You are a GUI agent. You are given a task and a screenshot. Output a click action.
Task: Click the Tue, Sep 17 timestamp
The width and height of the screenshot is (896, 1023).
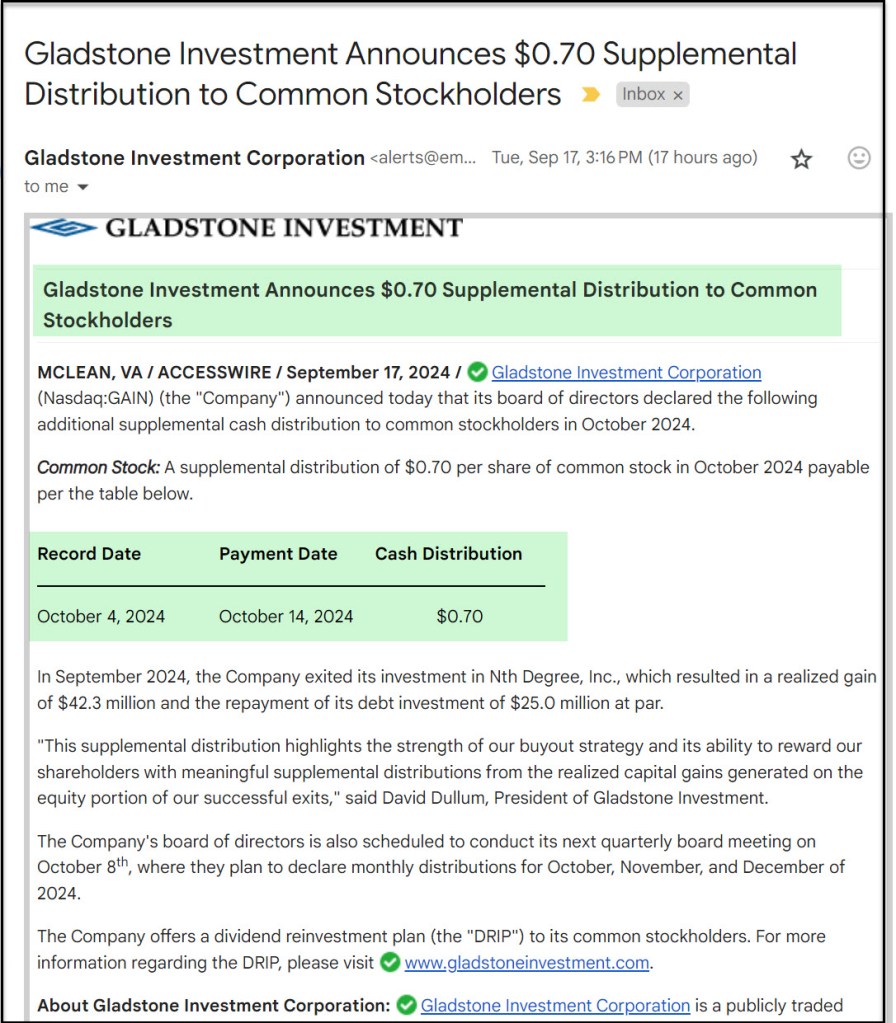624,158
